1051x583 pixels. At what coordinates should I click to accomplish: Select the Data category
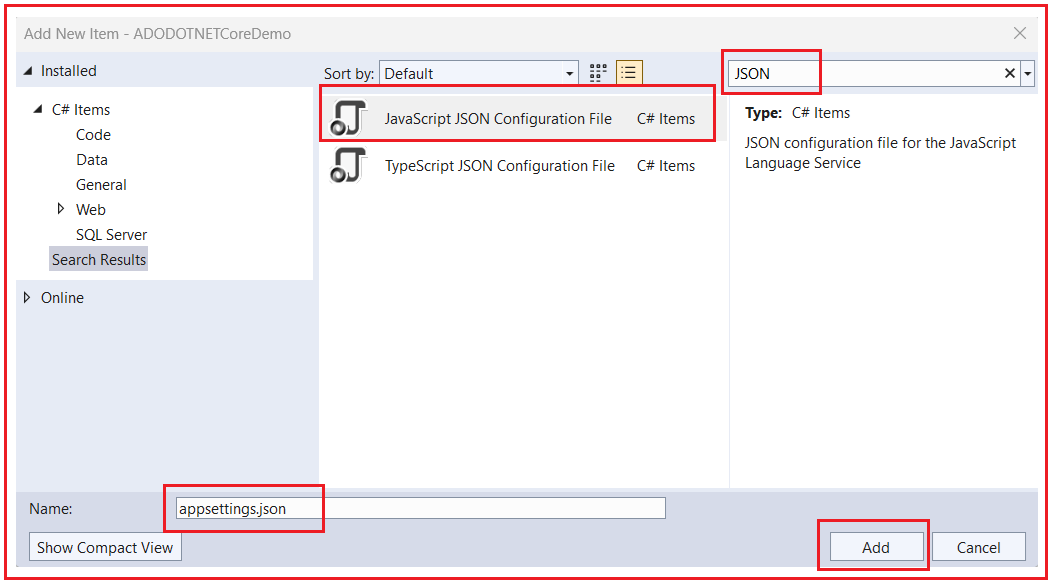pyautogui.click(x=92, y=159)
